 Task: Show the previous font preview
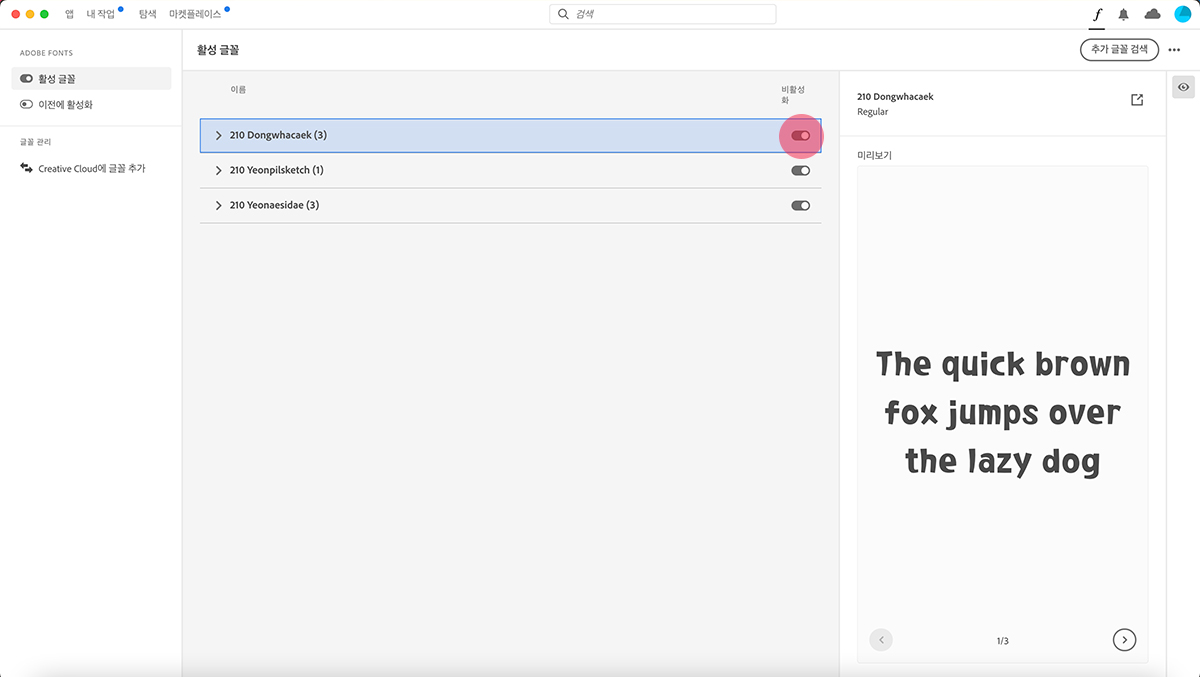[881, 640]
